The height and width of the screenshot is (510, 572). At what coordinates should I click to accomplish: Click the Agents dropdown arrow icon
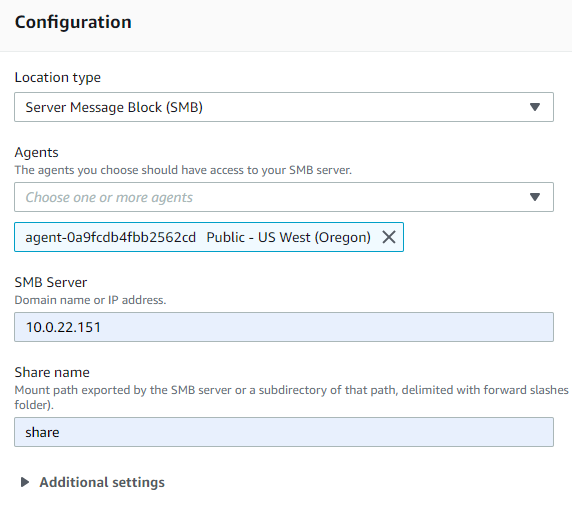534,197
